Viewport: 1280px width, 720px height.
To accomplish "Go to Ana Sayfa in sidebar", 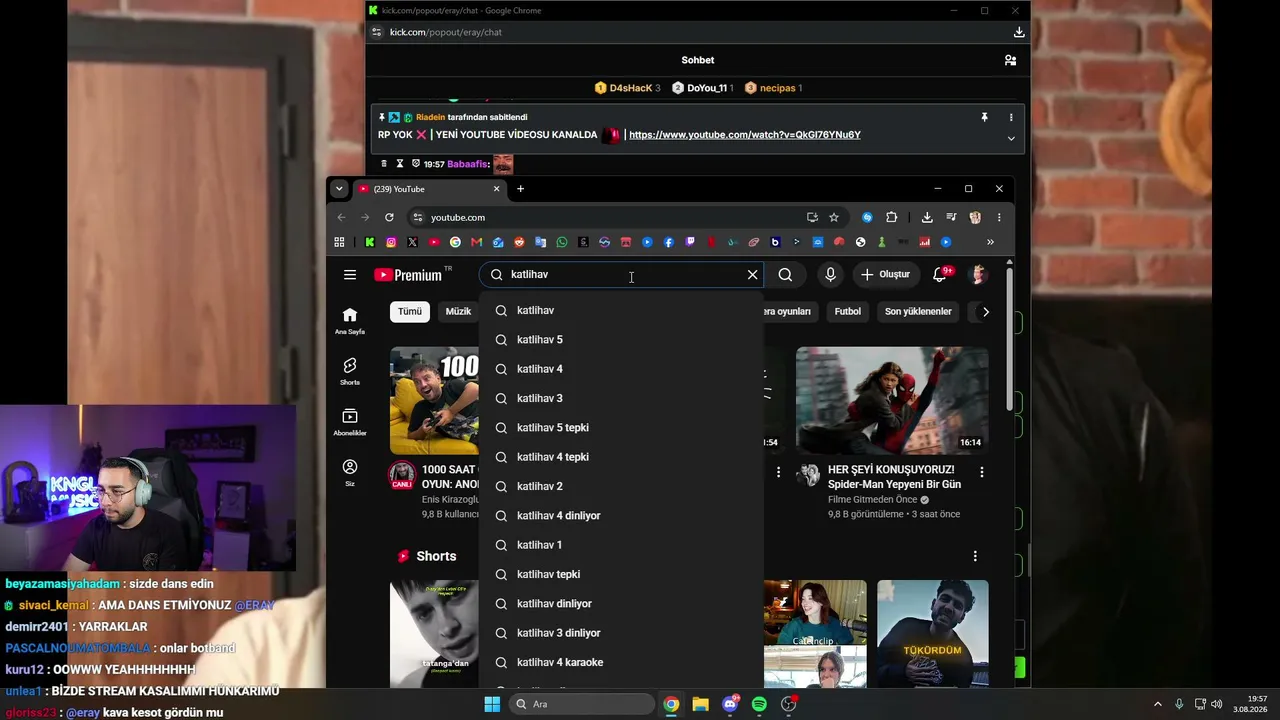I will 350,320.
